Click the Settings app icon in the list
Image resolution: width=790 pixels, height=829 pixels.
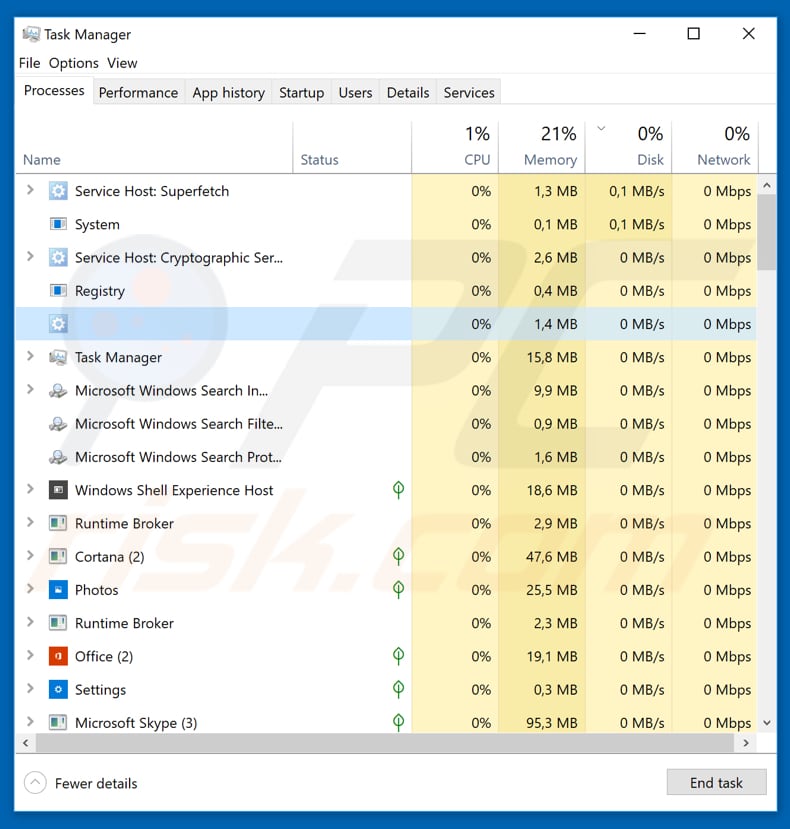pos(58,689)
